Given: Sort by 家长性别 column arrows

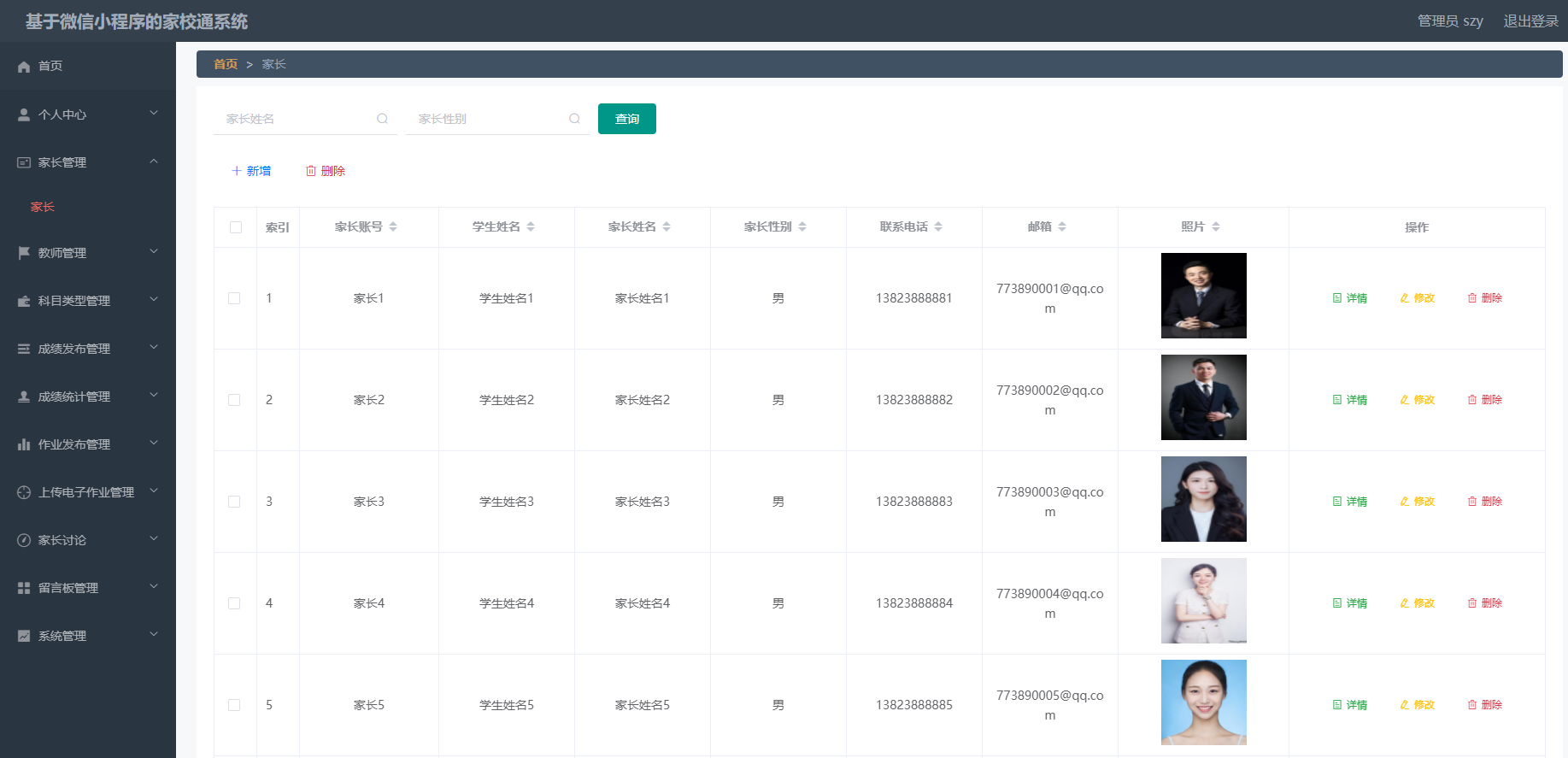Looking at the screenshot, I should (x=802, y=226).
